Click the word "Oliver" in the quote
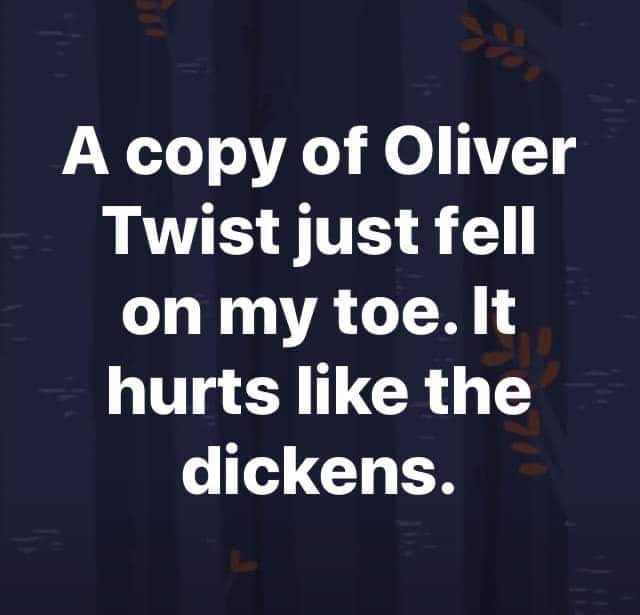The width and height of the screenshot is (640, 615). tap(480, 151)
